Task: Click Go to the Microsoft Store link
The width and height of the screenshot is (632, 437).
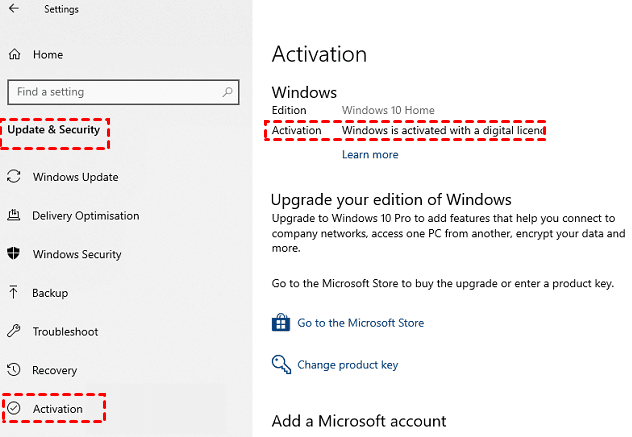Action: tap(360, 323)
